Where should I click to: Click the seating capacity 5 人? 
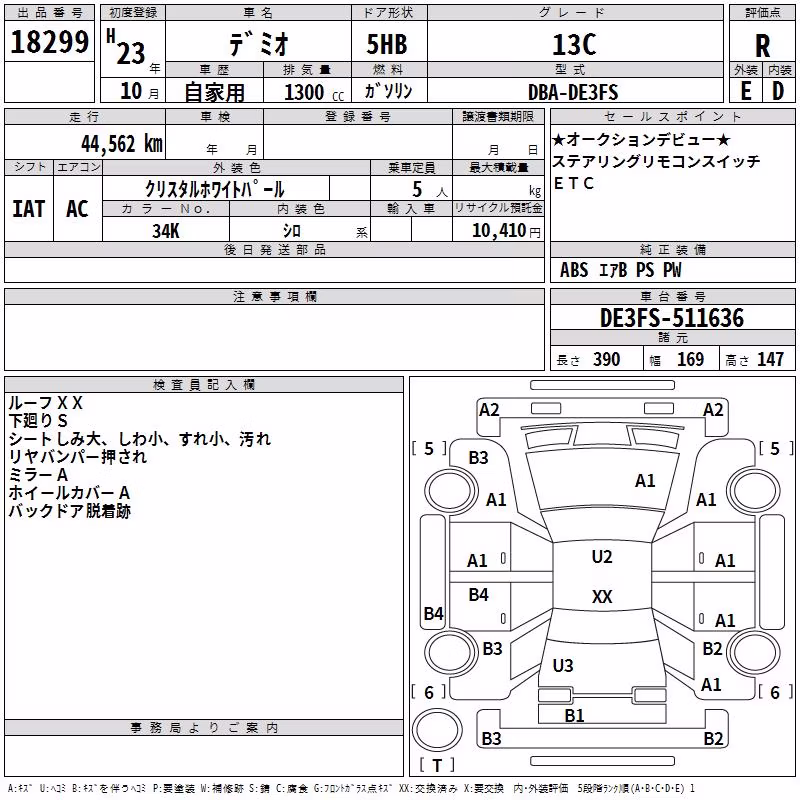(430, 190)
